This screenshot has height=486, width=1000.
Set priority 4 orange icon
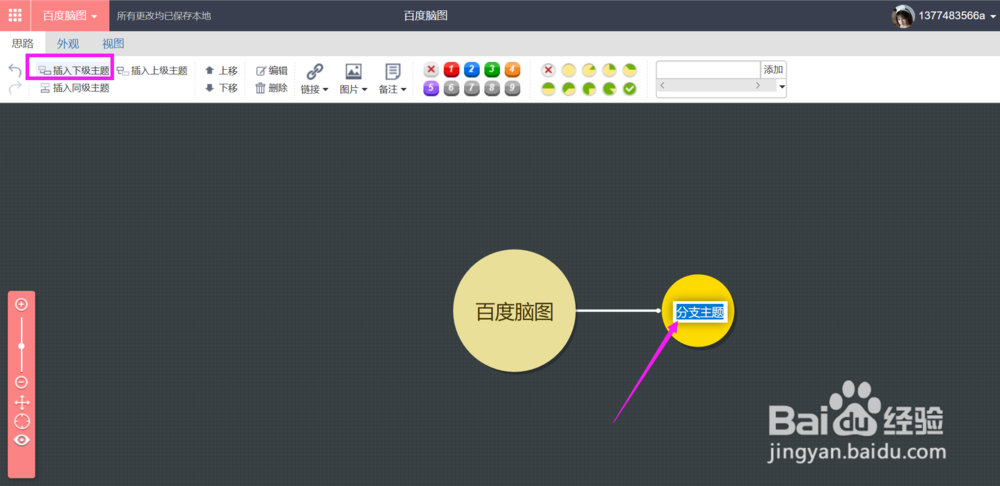513,70
